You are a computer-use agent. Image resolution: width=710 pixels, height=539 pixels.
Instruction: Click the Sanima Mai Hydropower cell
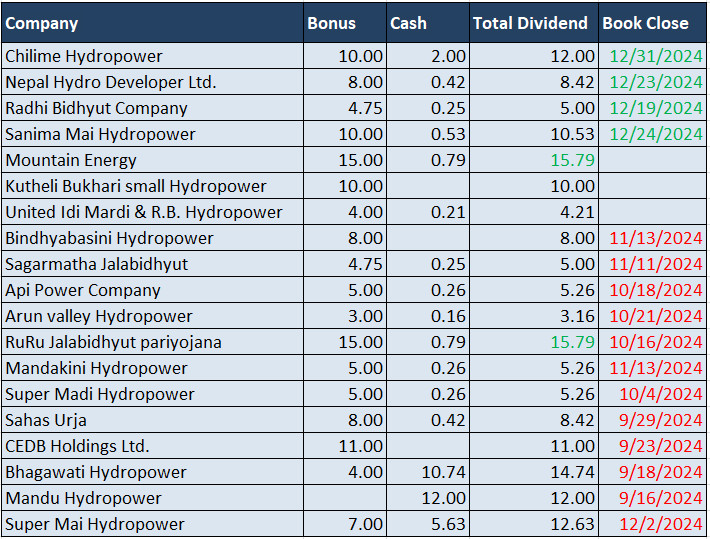(x=153, y=134)
